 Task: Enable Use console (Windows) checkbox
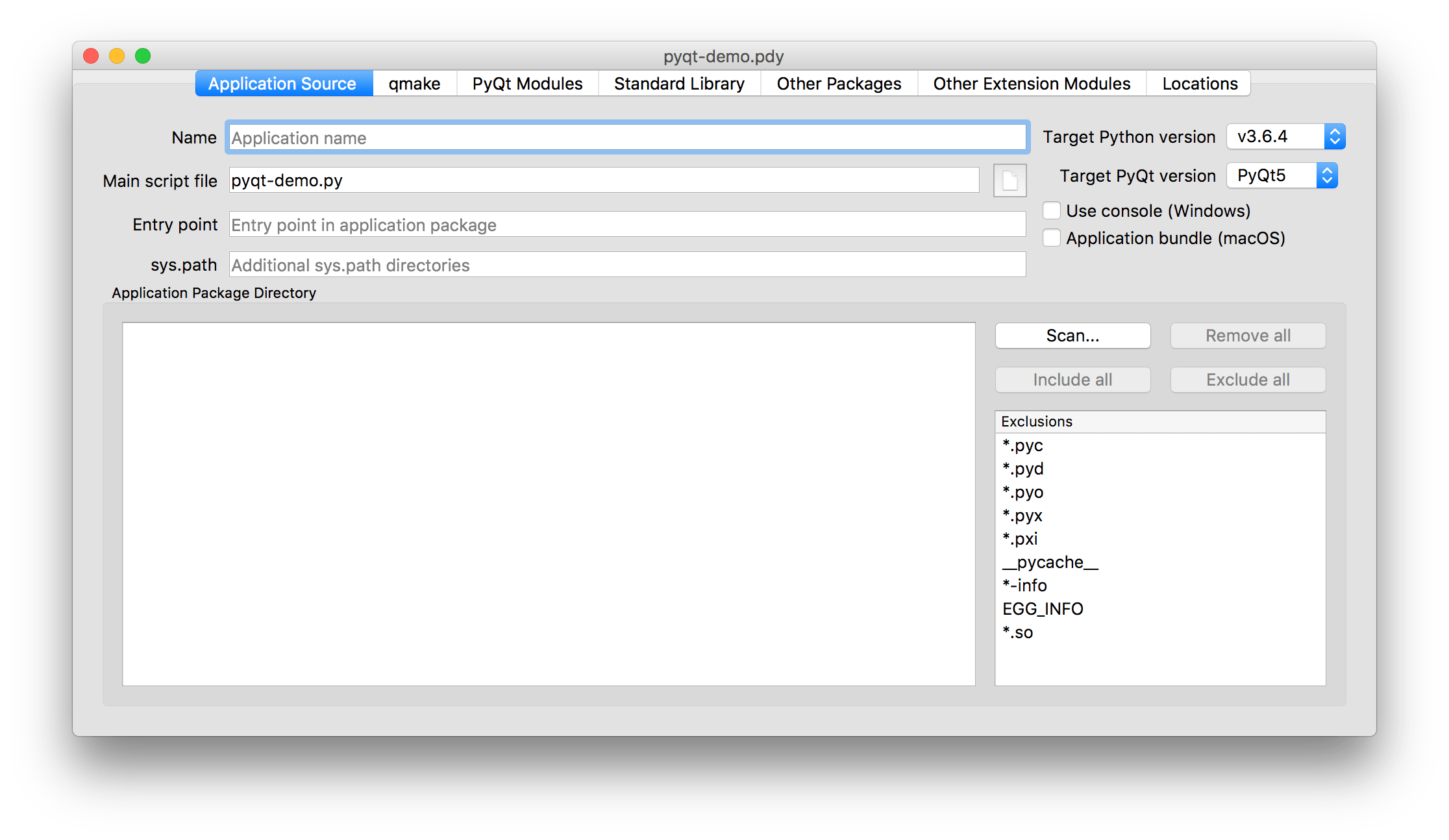pyautogui.click(x=1052, y=211)
